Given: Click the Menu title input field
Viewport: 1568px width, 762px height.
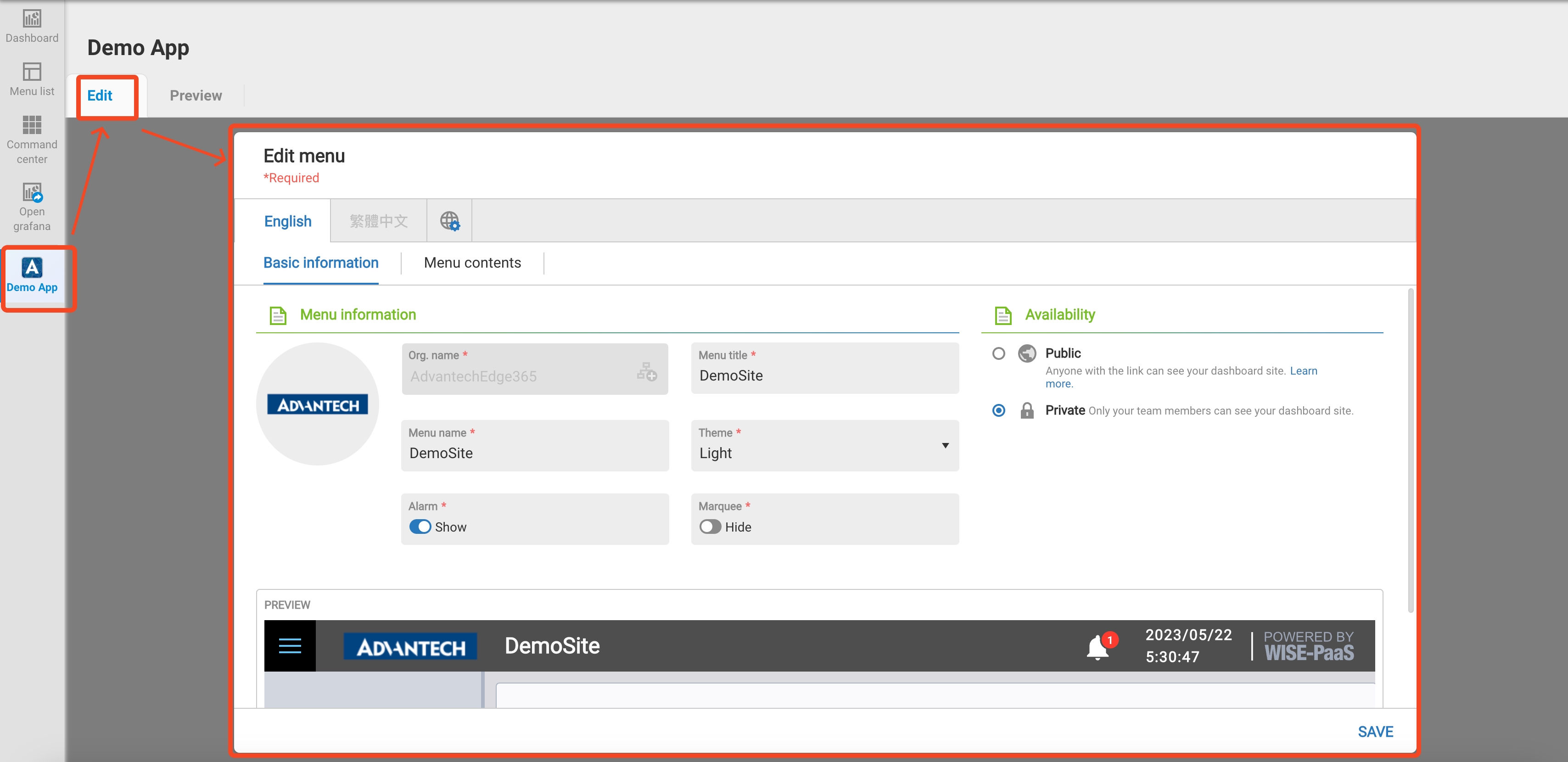Looking at the screenshot, I should click(x=824, y=375).
